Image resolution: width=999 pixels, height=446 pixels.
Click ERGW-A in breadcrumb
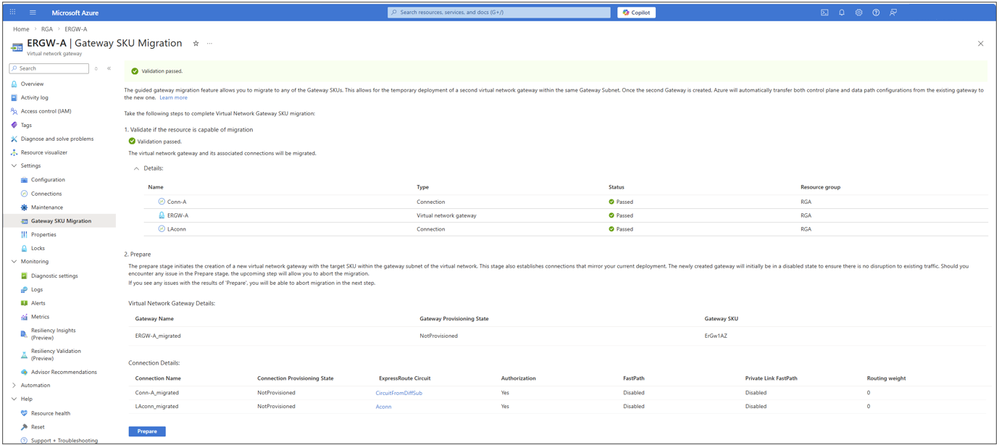click(76, 29)
